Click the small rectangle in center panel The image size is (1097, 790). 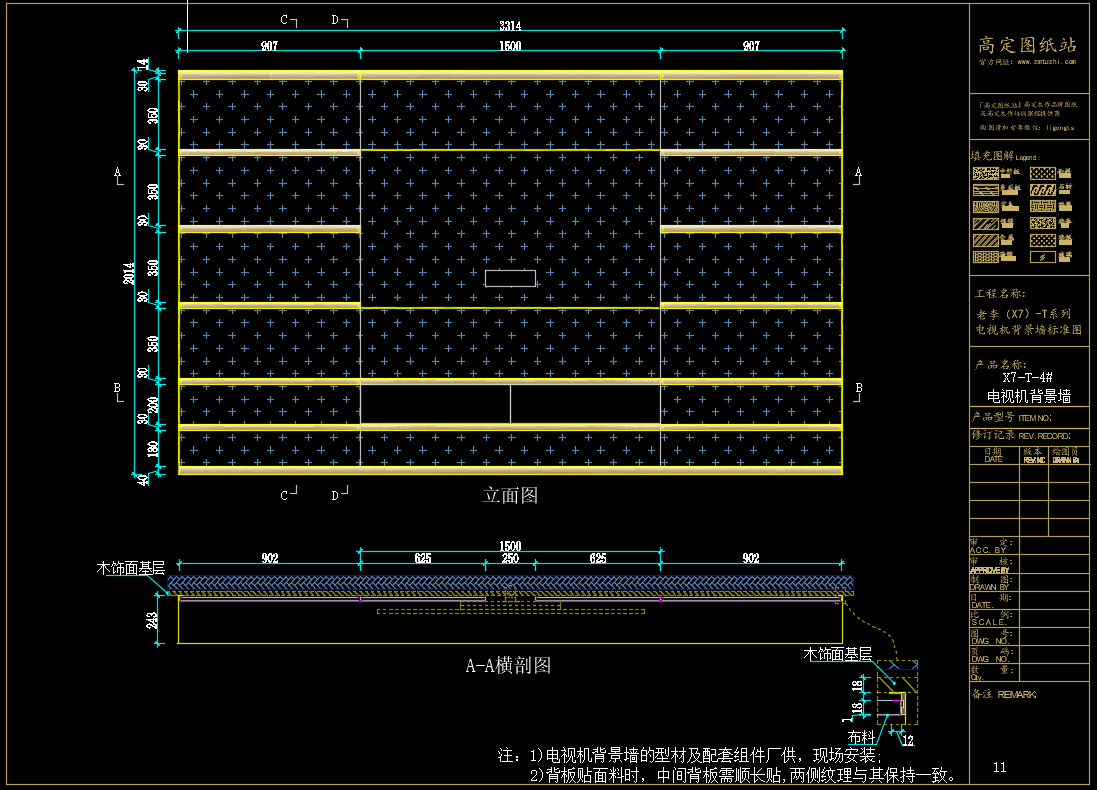point(510,278)
